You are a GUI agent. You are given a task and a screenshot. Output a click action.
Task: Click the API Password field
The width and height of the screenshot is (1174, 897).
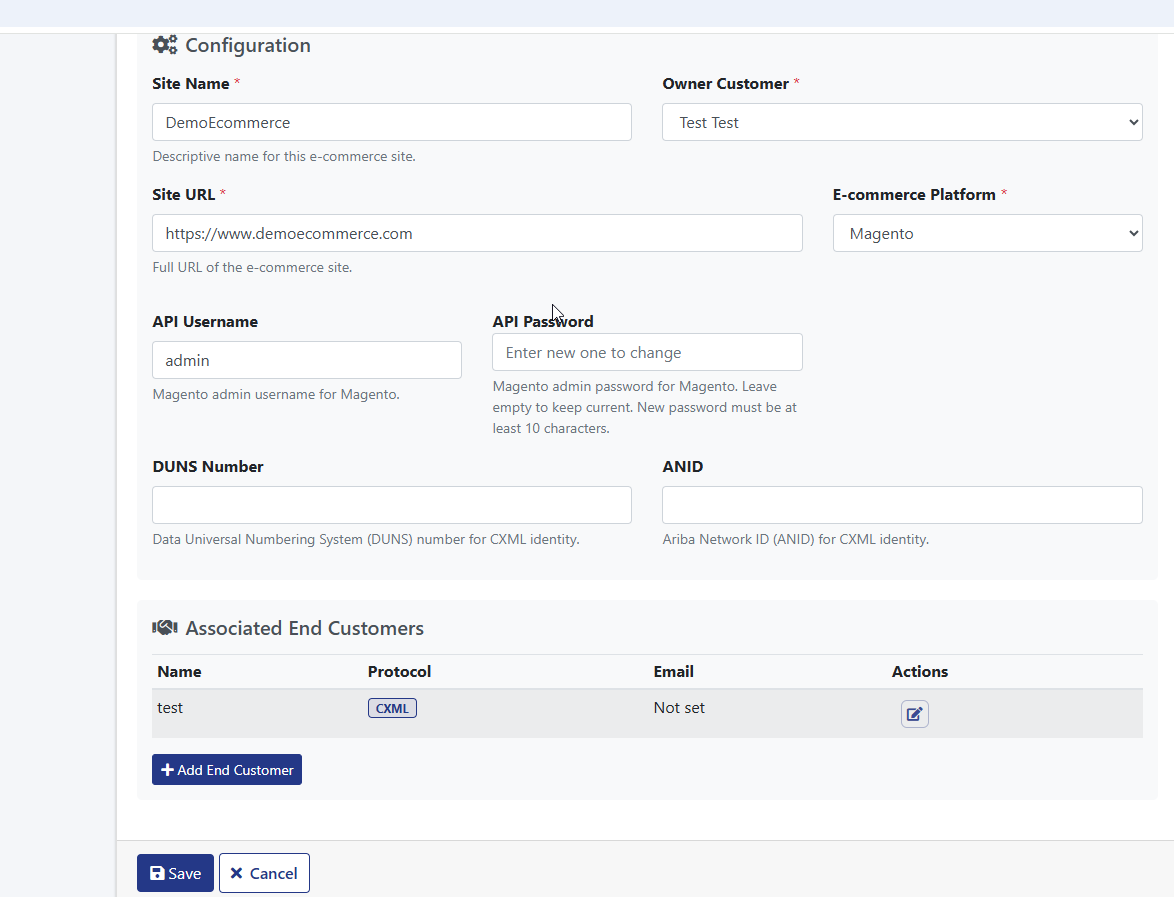647,352
